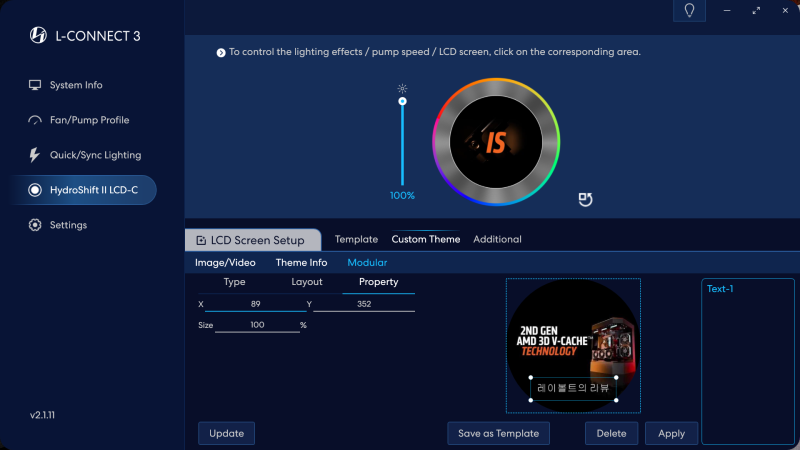Screen dimensions: 800x450
Task: Select Text-1 in the element list
Action: point(720,289)
